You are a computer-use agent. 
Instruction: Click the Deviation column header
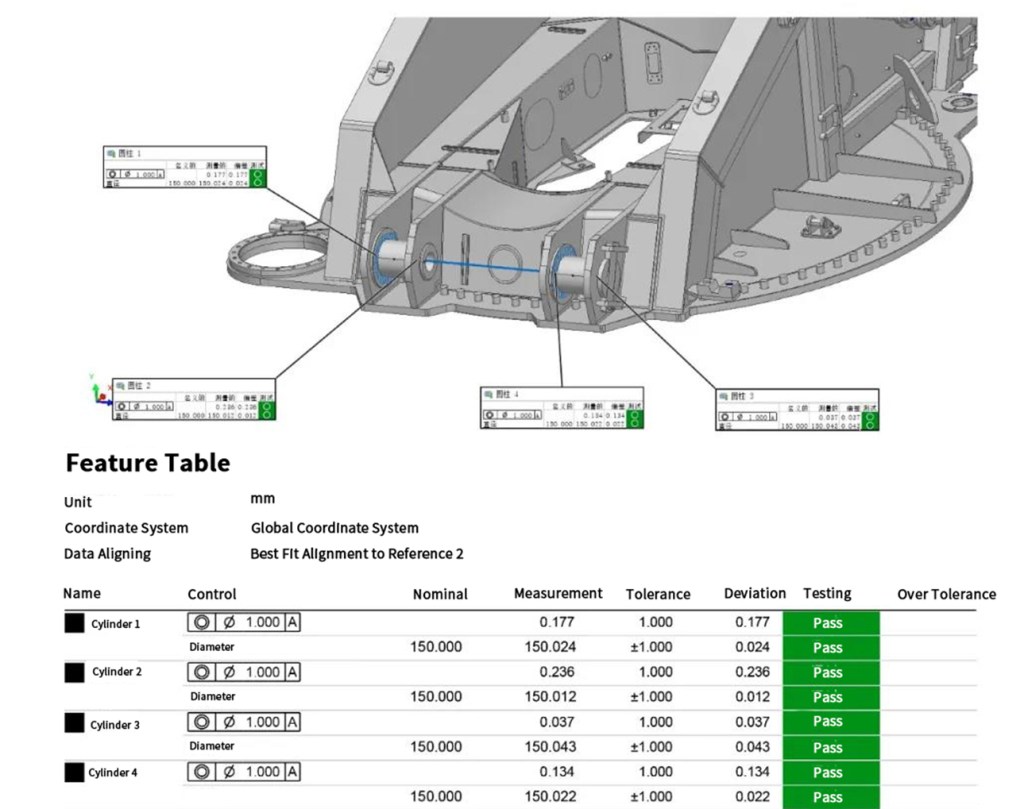click(x=754, y=593)
